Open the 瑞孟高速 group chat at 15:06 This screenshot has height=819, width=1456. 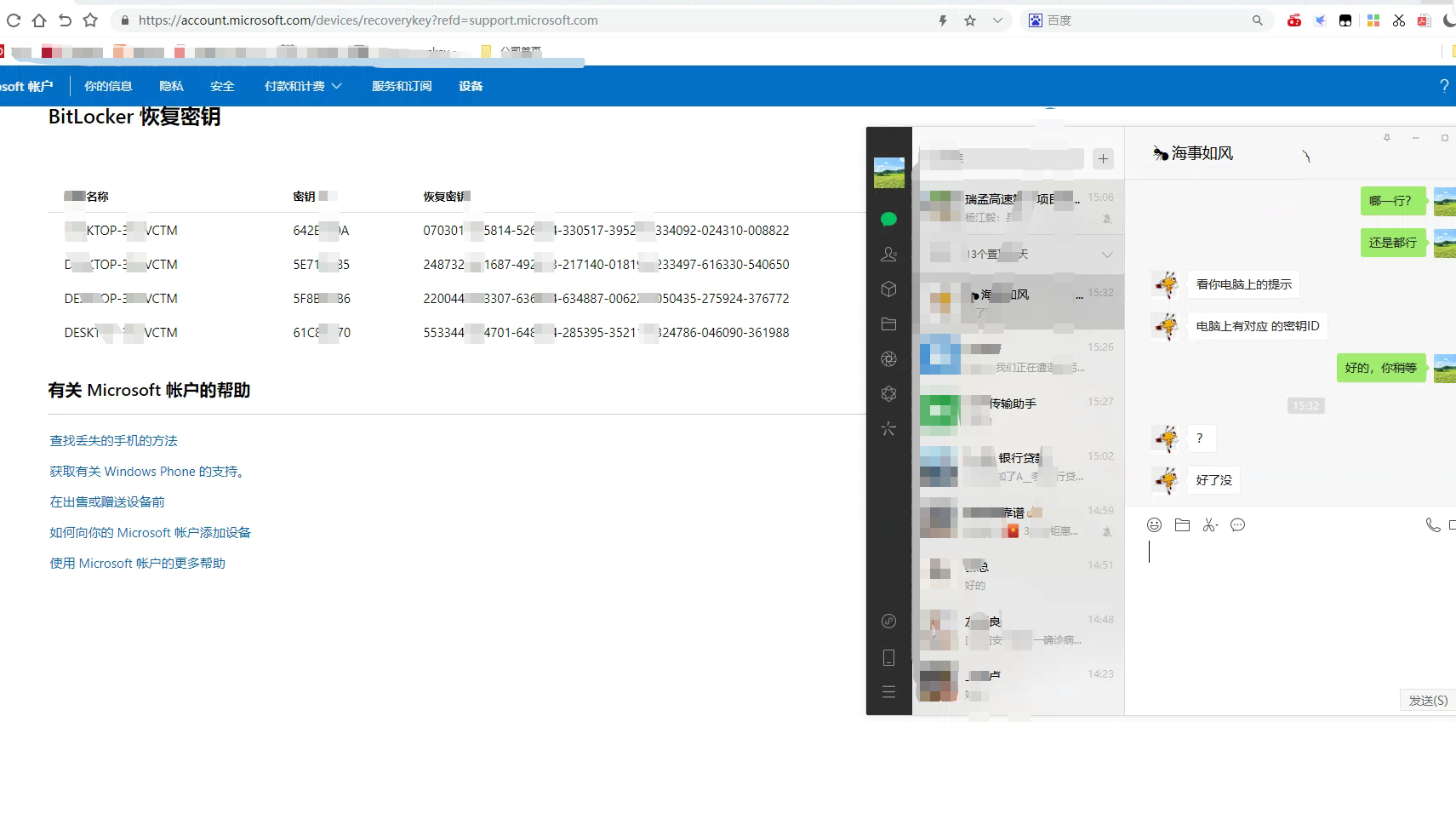tap(1019, 207)
